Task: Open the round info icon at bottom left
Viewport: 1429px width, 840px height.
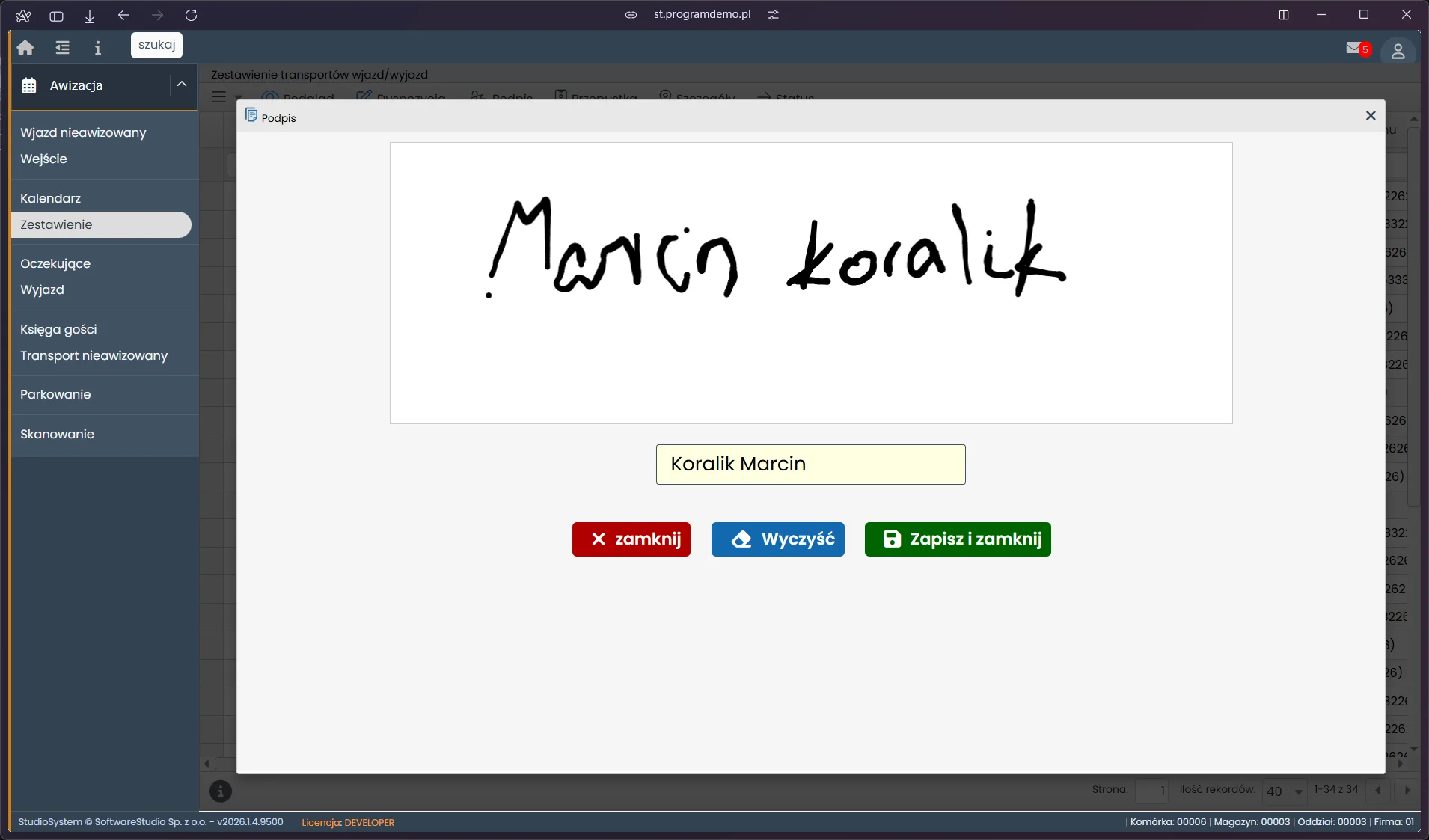Action: point(220,791)
